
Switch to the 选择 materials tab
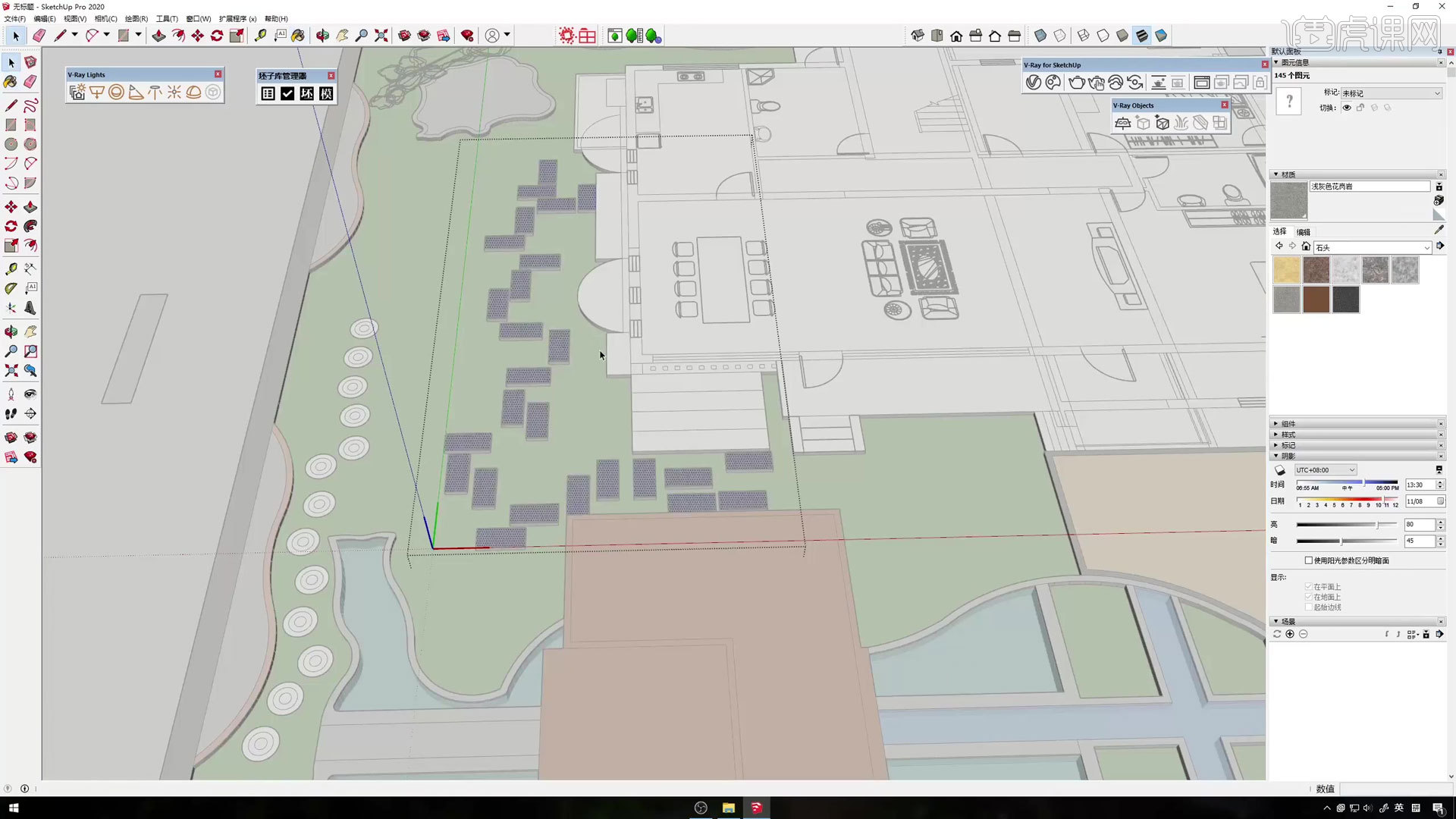[x=1279, y=231]
